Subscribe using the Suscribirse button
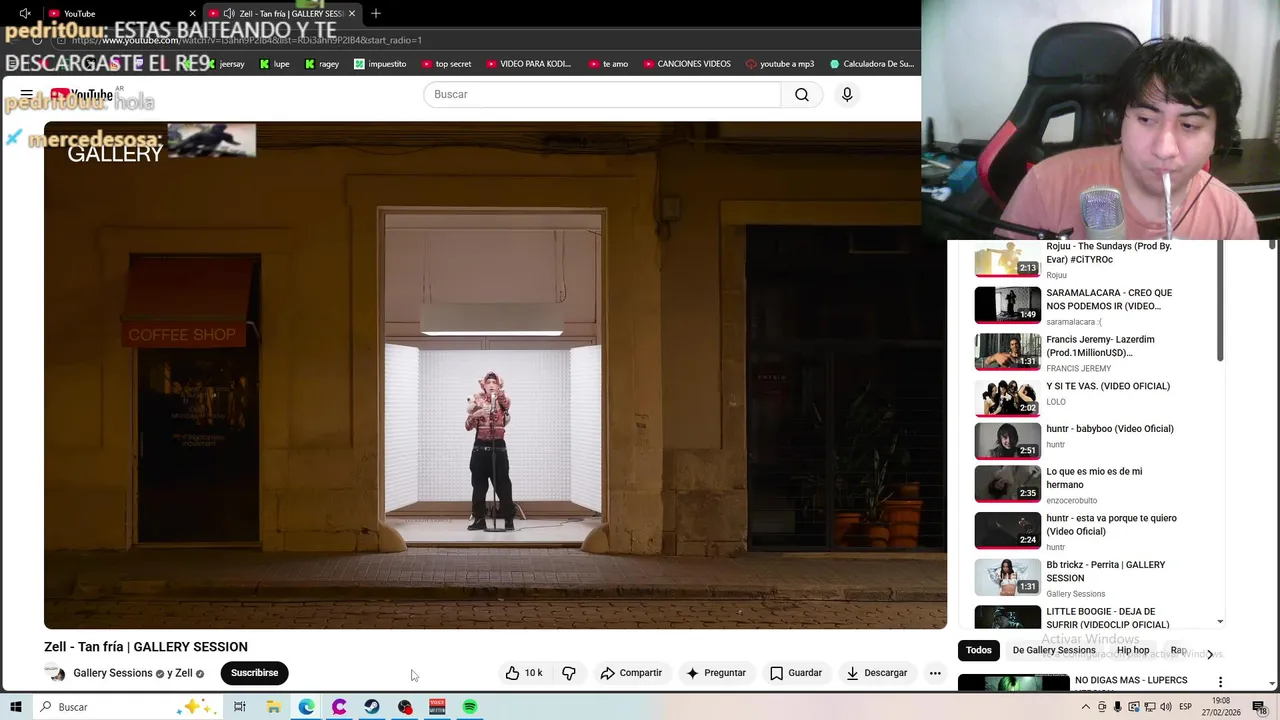1280x720 pixels. (255, 673)
